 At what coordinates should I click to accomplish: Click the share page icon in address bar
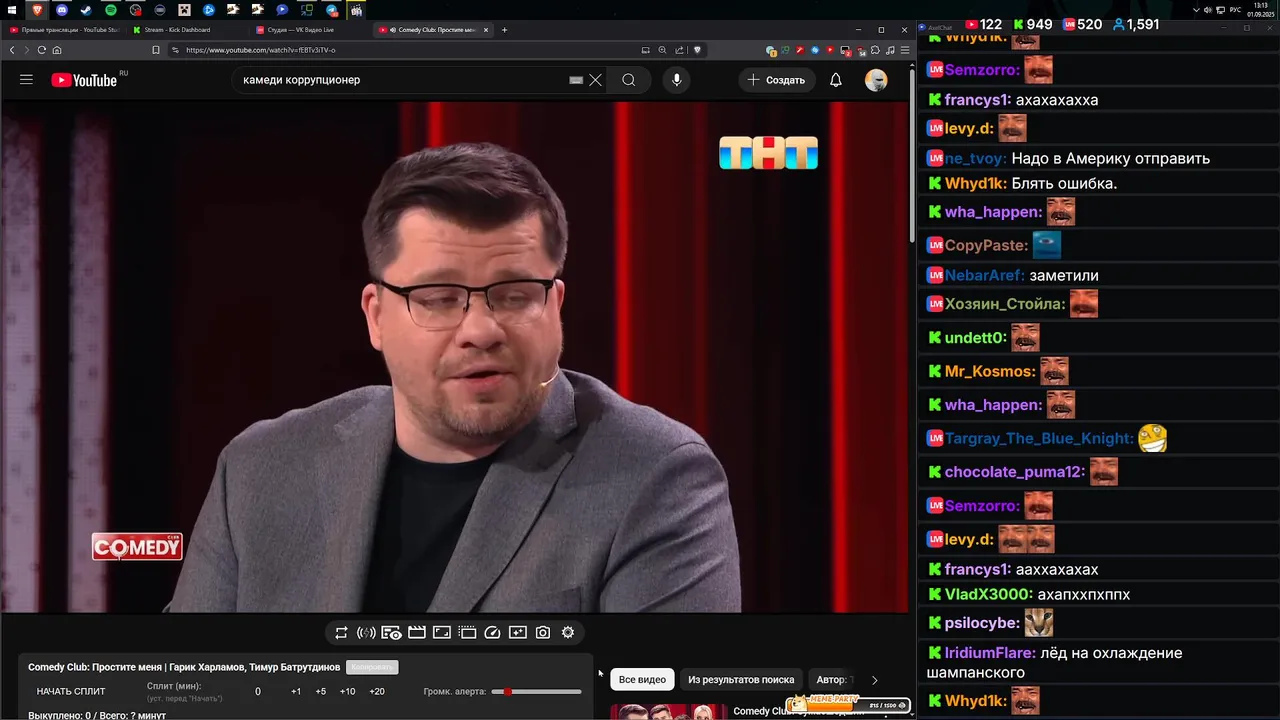pos(680,50)
